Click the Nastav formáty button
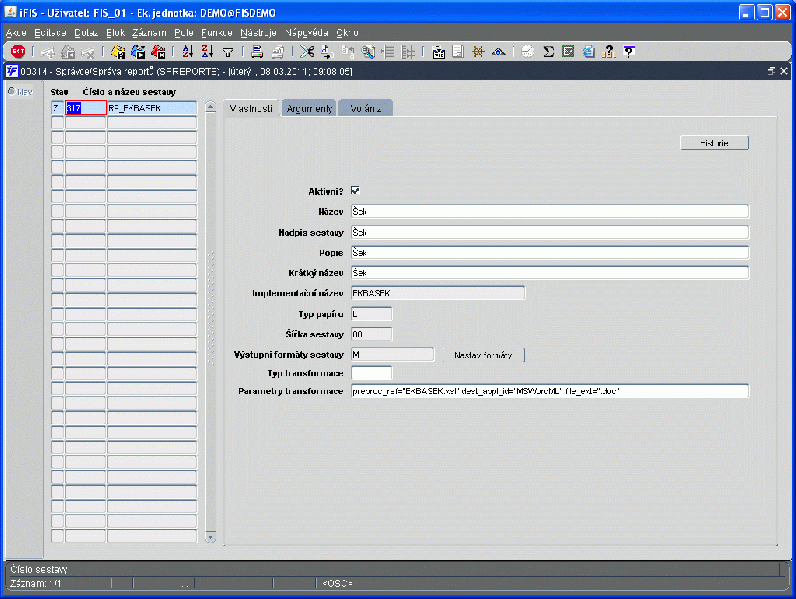This screenshot has width=796, height=599. tap(483, 355)
